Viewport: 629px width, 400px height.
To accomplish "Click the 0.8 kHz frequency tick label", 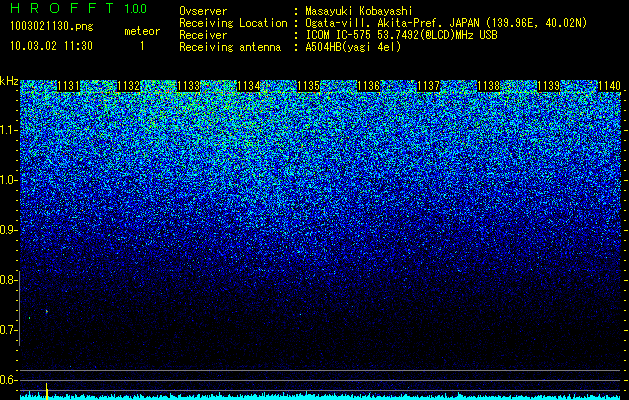I will tap(8, 280).
